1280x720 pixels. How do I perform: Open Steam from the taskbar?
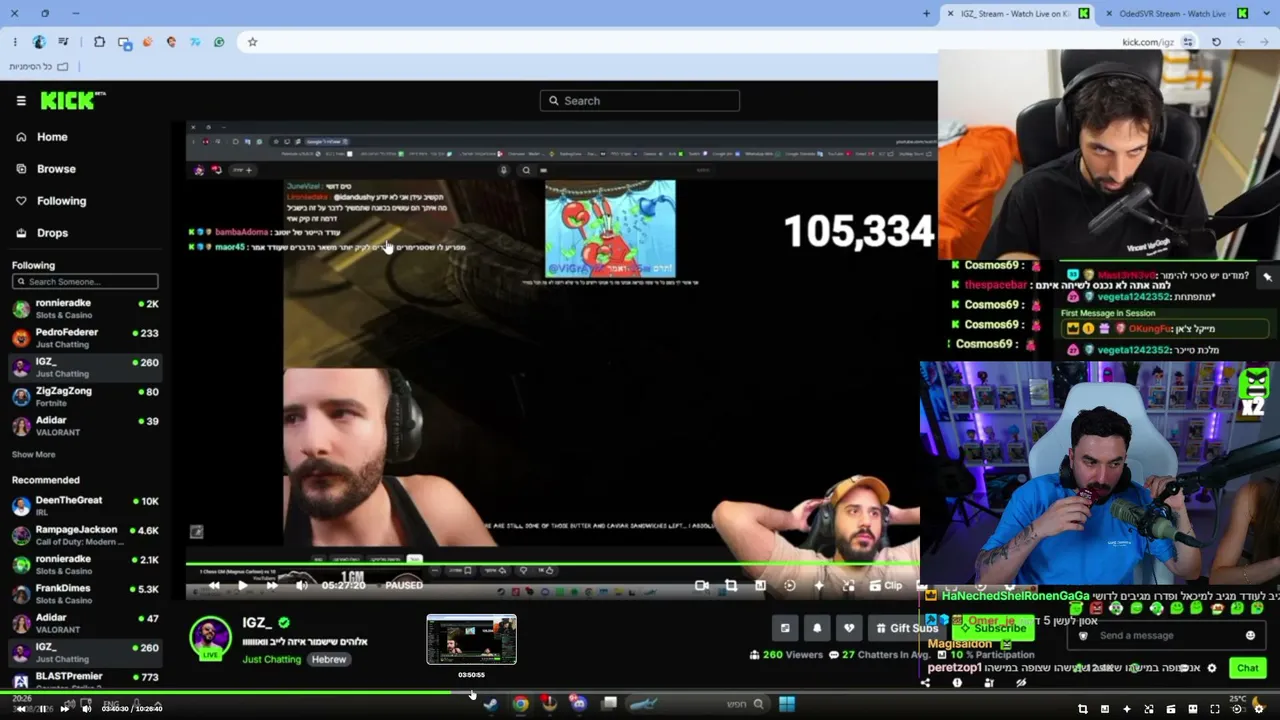(491, 704)
